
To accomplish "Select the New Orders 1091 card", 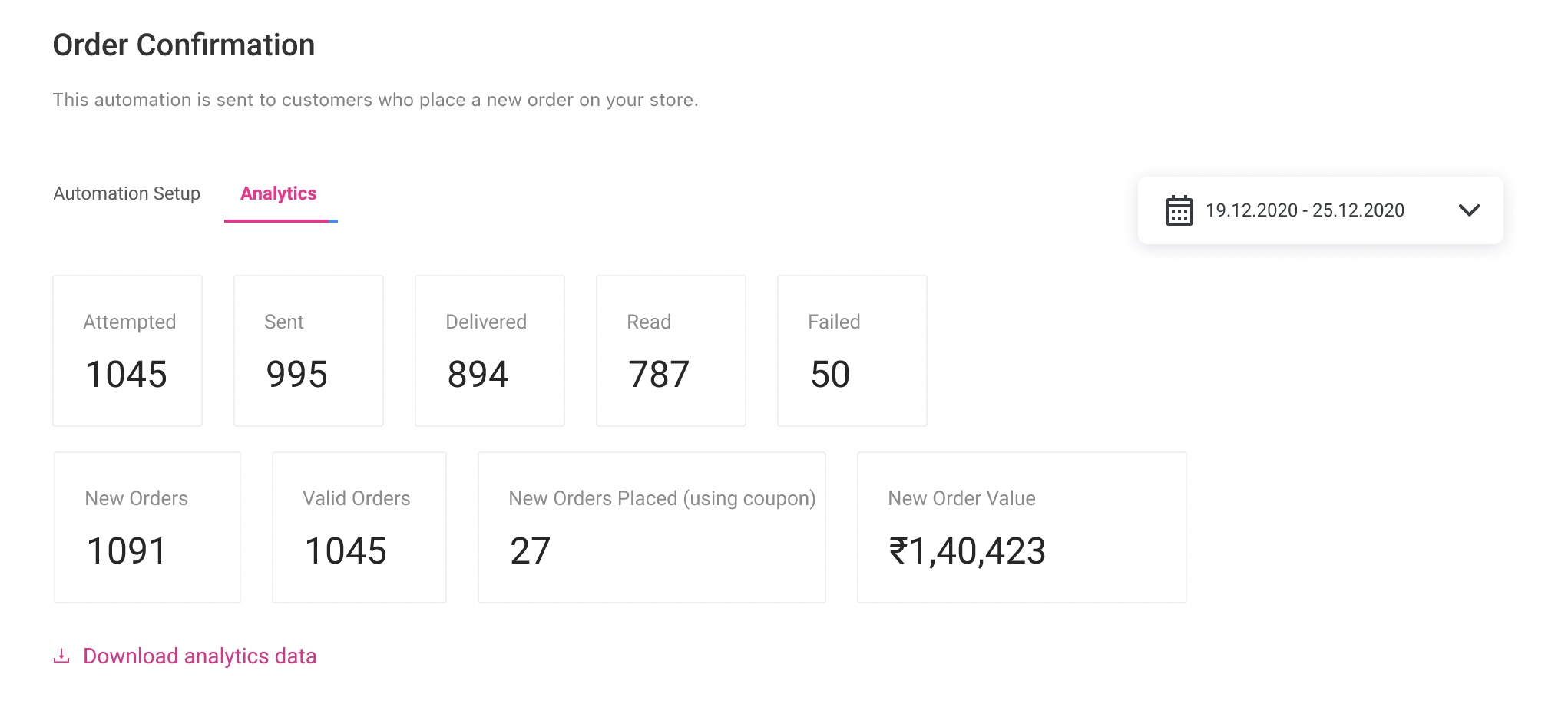I will [x=147, y=527].
